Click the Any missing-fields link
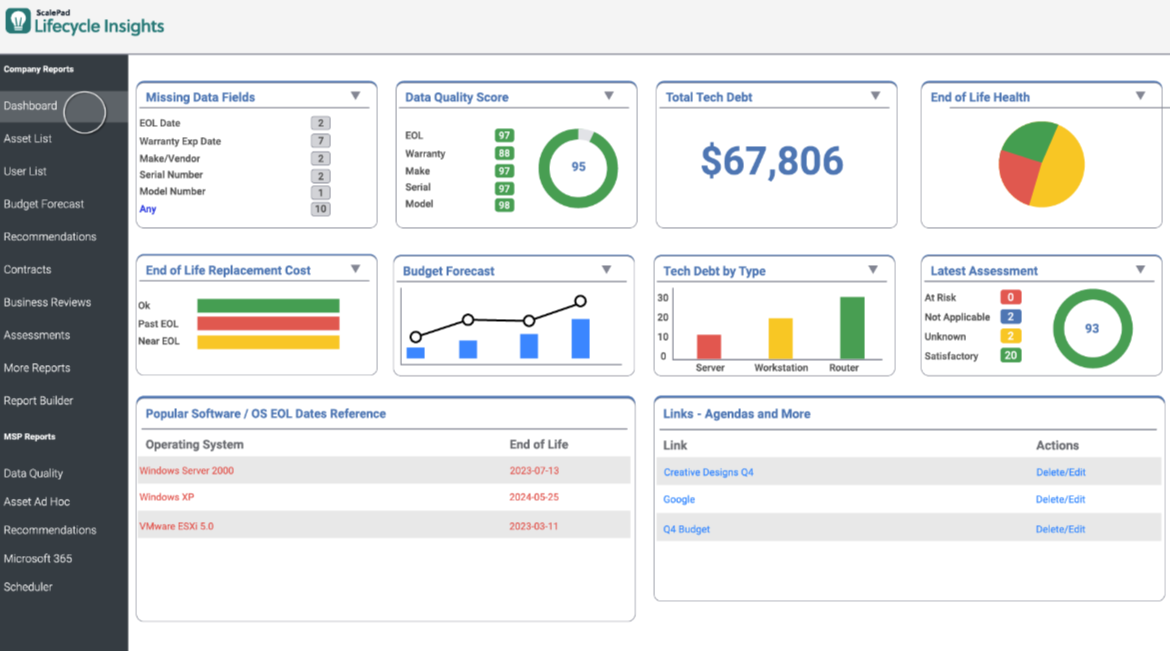1170x651 pixels. coord(147,209)
